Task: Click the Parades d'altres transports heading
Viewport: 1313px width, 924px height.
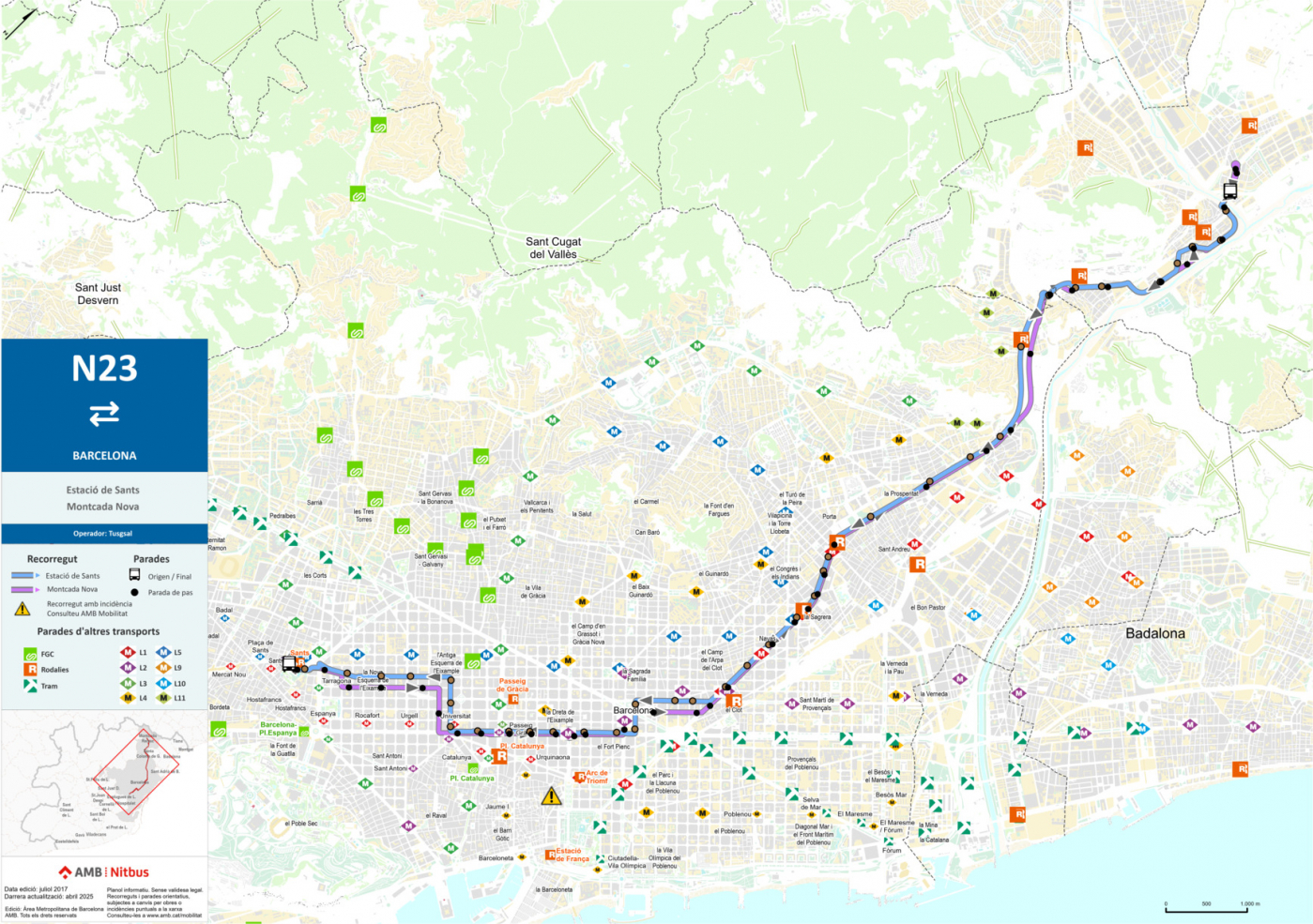Action: [98, 631]
